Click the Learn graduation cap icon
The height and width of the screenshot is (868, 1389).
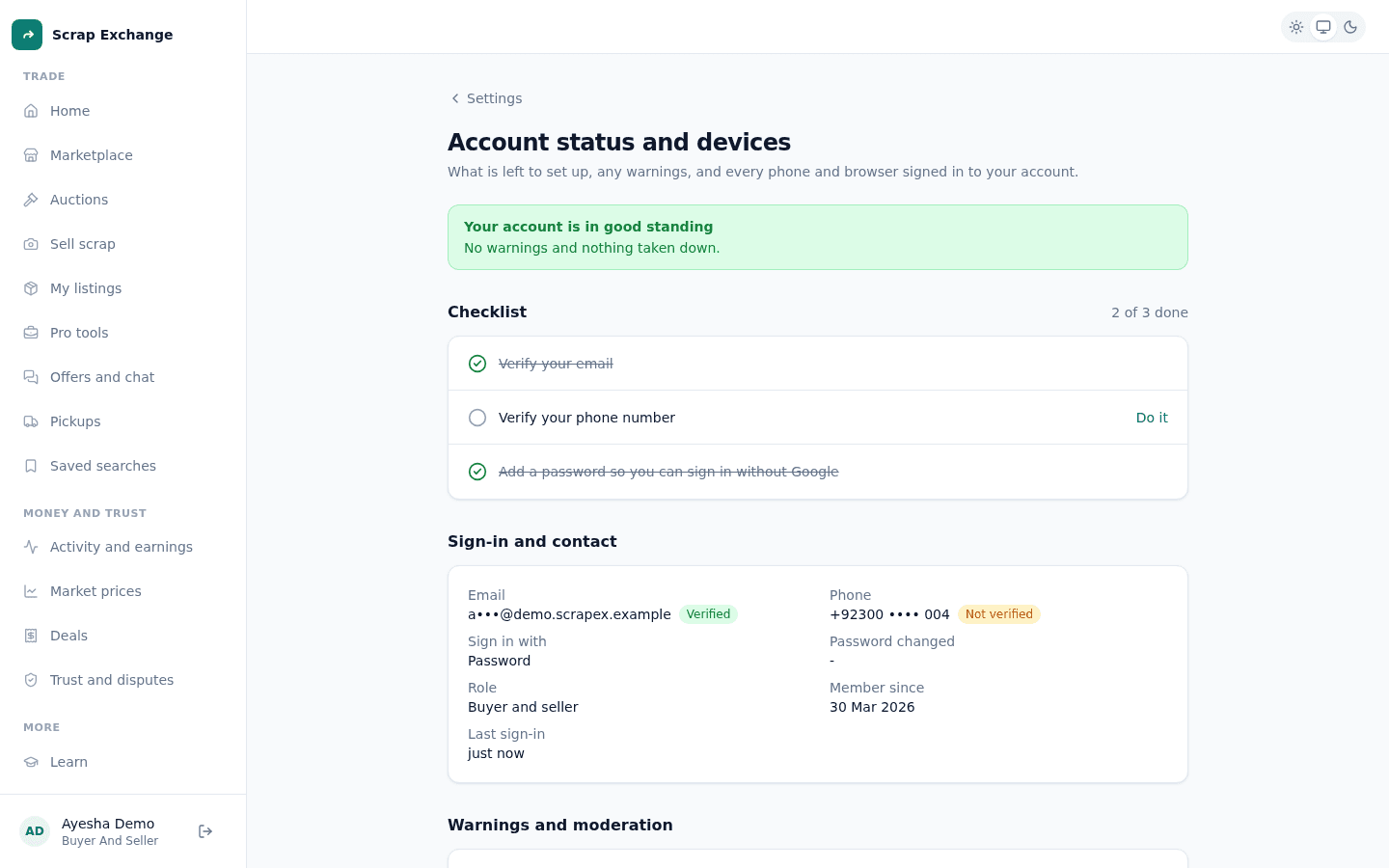31,762
